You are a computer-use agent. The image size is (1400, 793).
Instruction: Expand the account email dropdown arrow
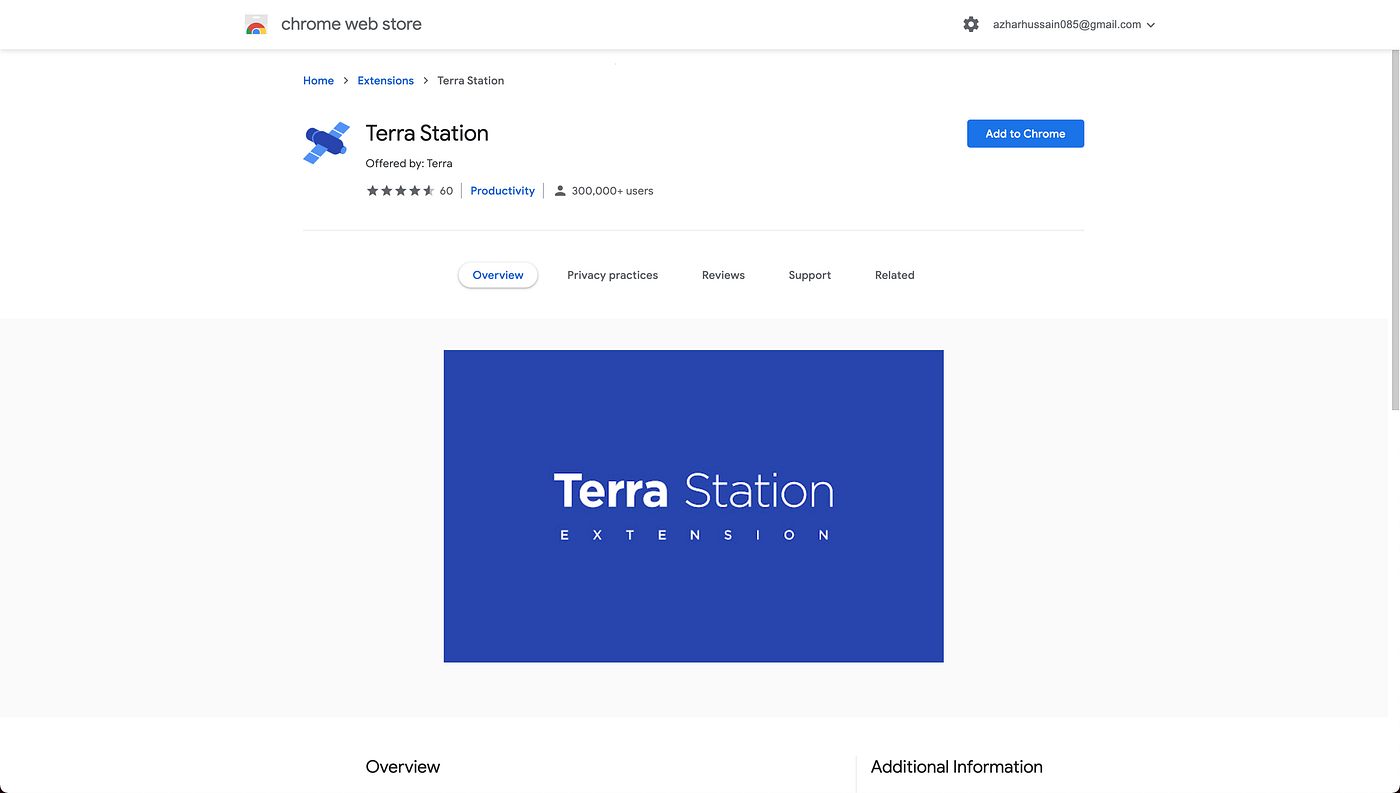1151,25
